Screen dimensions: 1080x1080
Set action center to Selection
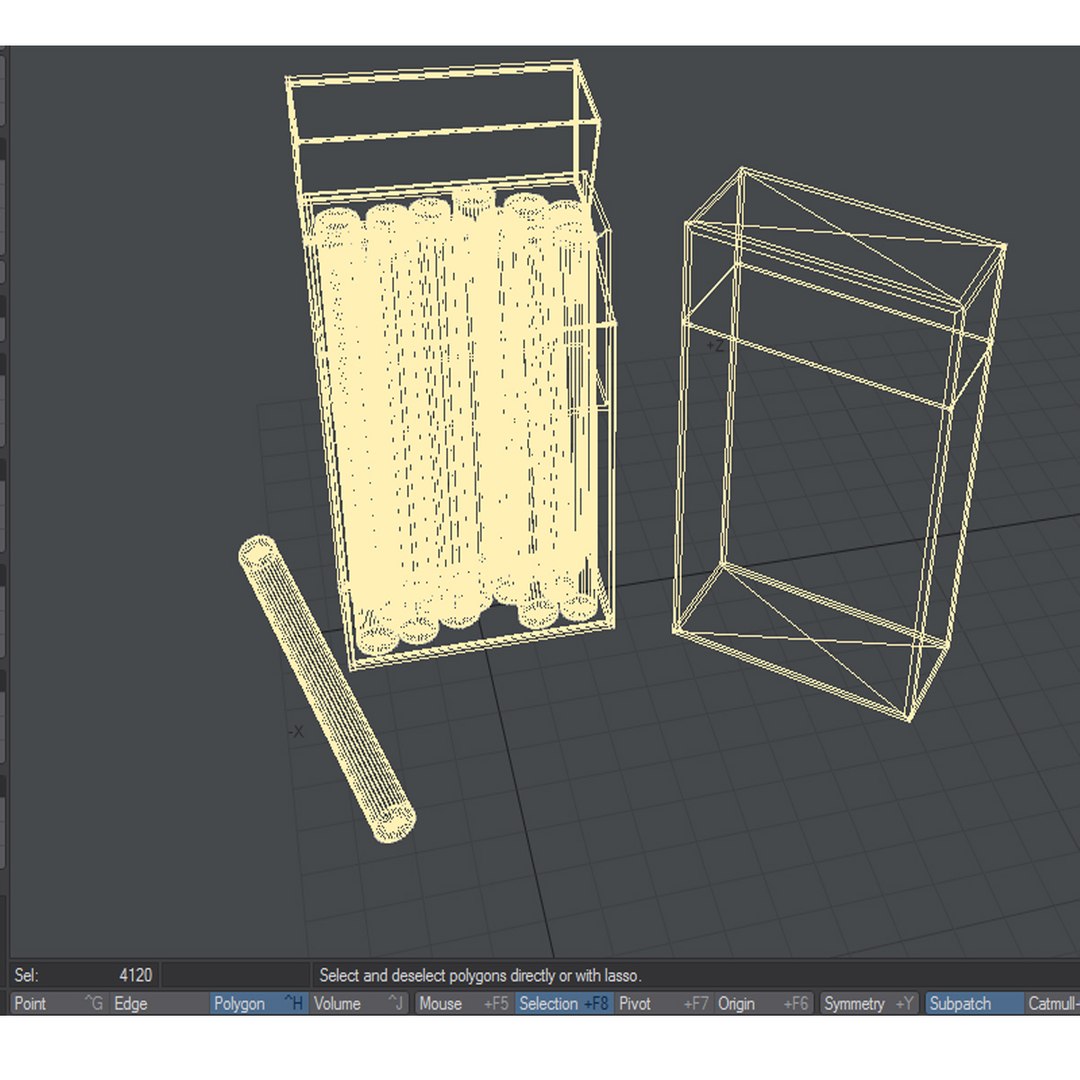click(564, 1003)
